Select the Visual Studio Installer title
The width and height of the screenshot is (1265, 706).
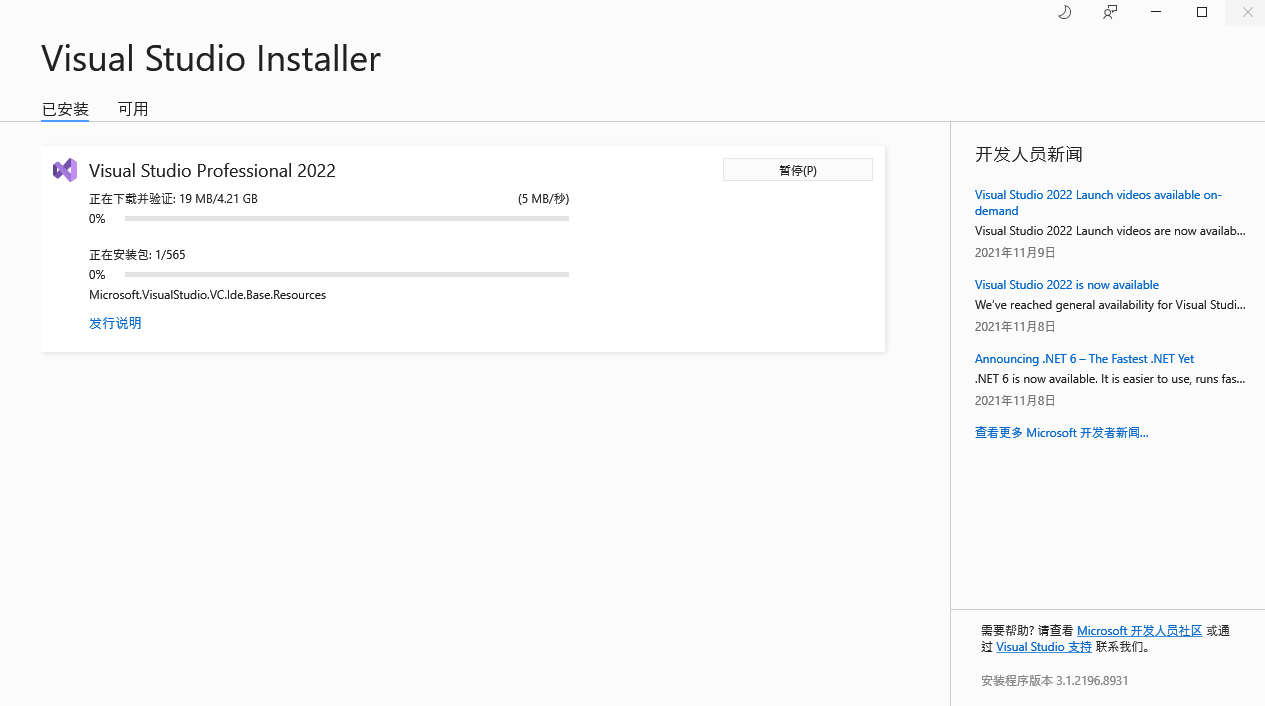[x=211, y=58]
